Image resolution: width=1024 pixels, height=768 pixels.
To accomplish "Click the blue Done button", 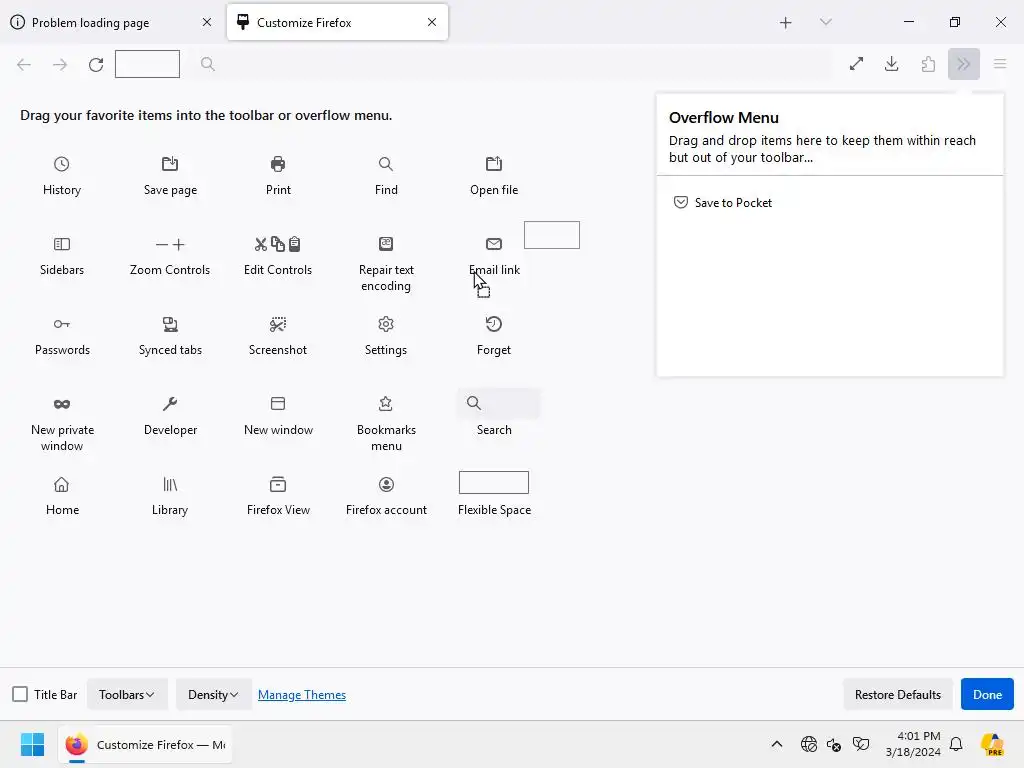I will click(987, 694).
